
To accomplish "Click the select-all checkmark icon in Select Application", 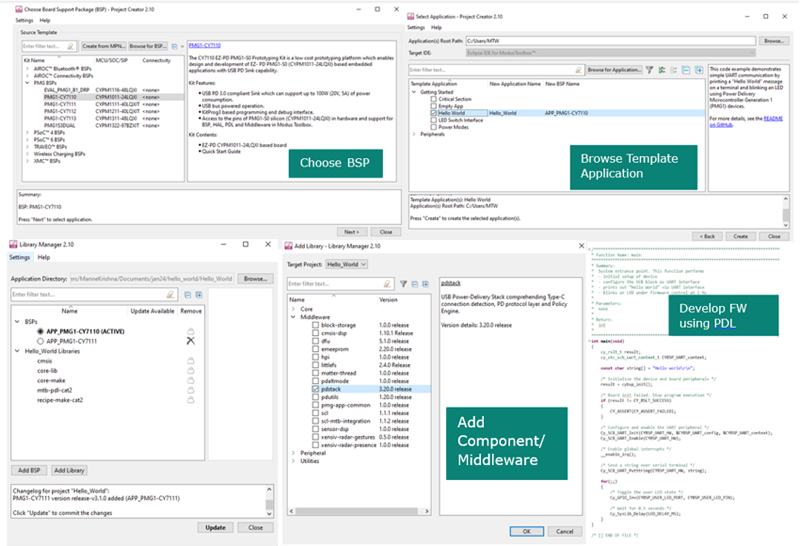I will point(661,70).
